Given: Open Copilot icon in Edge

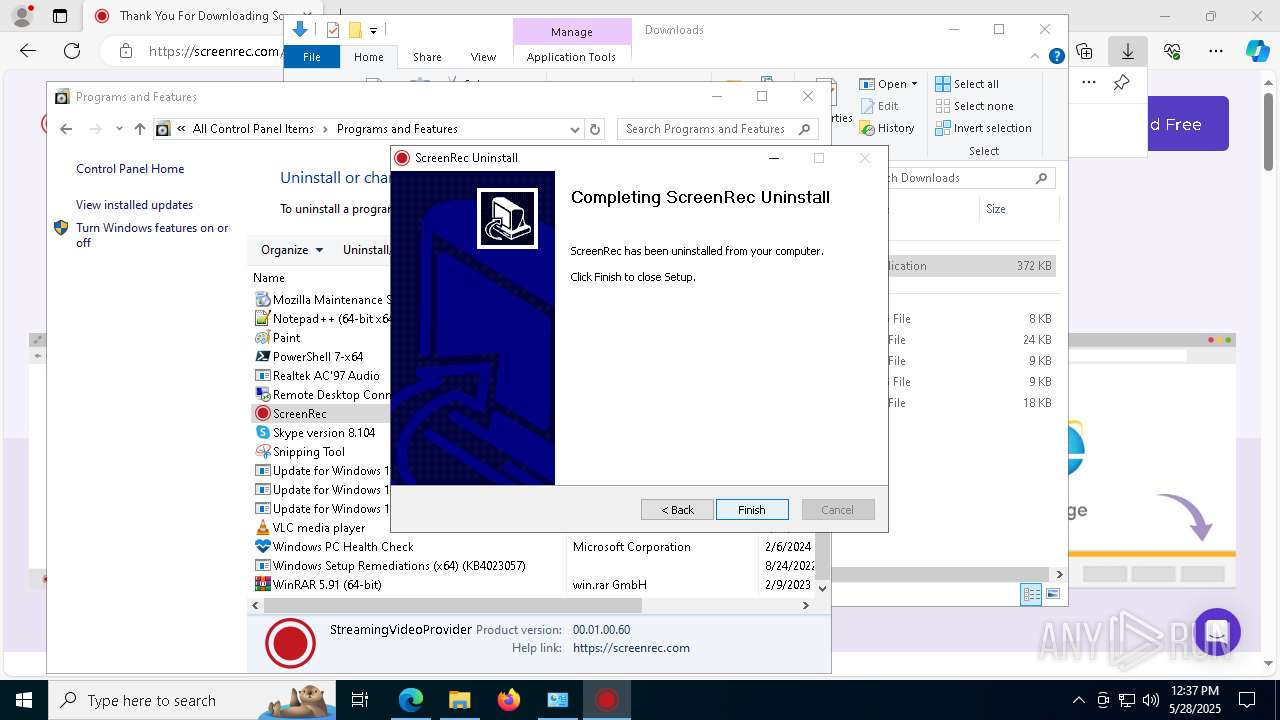Looking at the screenshot, I should point(1257,51).
